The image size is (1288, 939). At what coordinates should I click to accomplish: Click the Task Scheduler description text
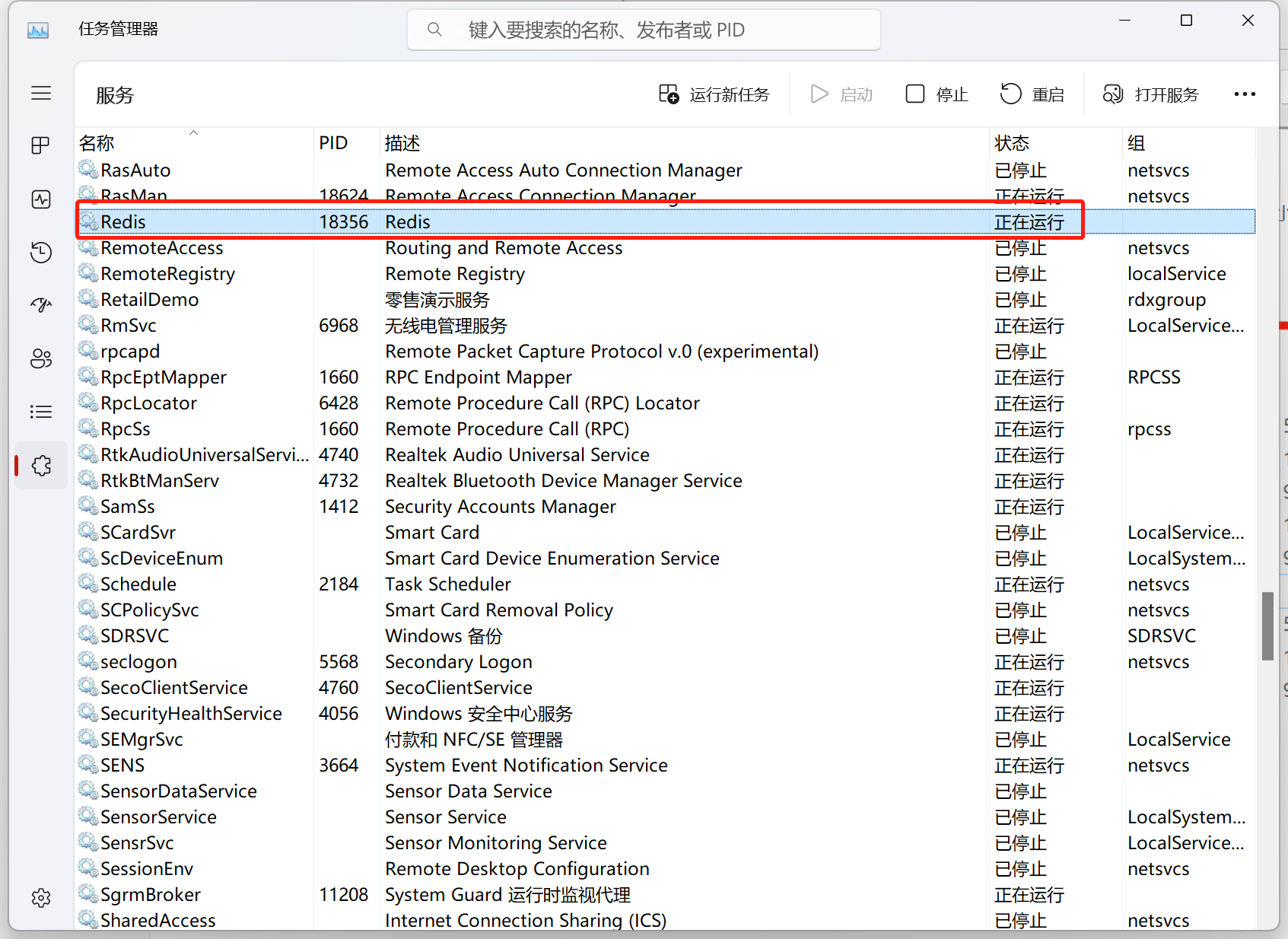448,584
